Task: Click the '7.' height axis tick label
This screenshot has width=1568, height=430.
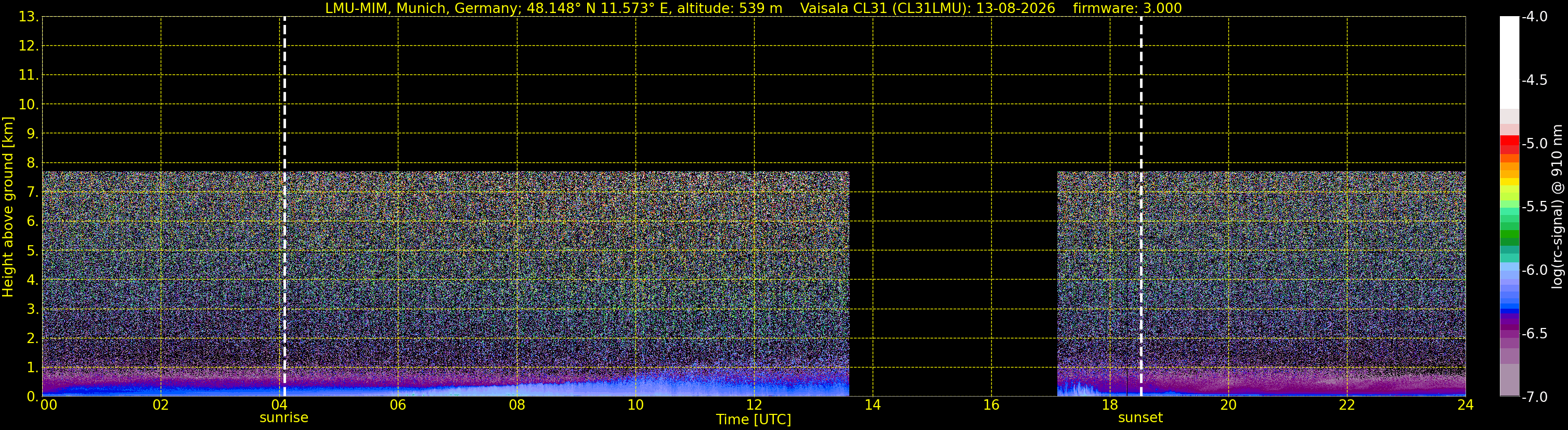Action: (x=32, y=193)
